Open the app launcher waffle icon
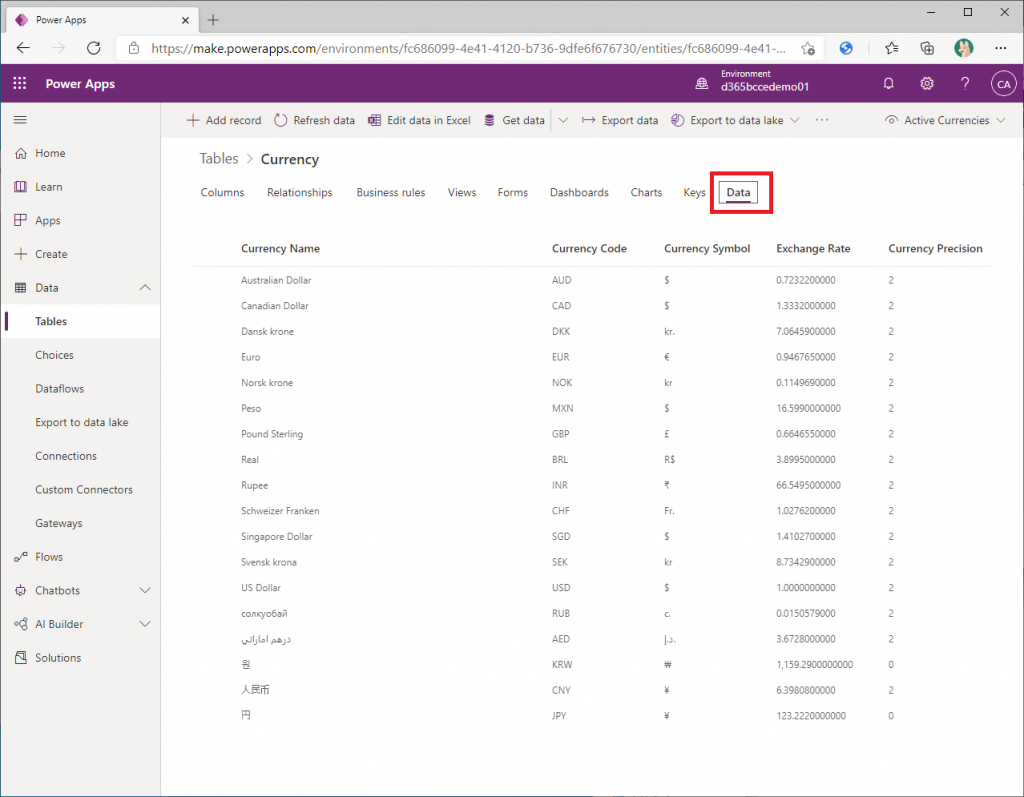Viewport: 1024px width, 797px height. [x=20, y=84]
